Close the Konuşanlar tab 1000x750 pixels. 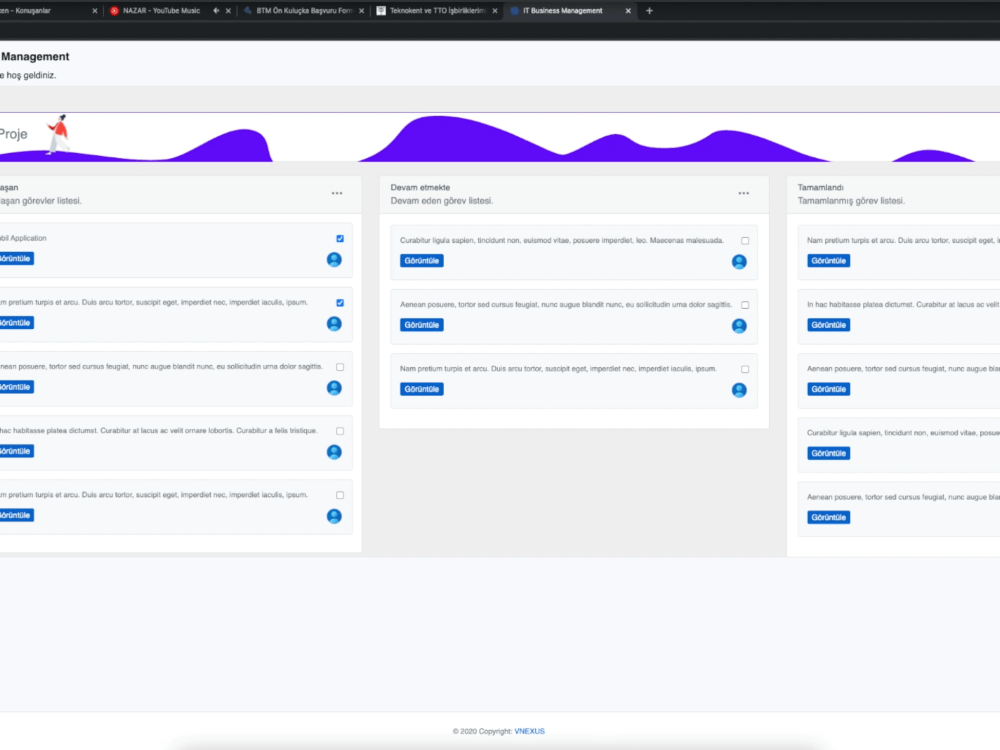point(95,11)
